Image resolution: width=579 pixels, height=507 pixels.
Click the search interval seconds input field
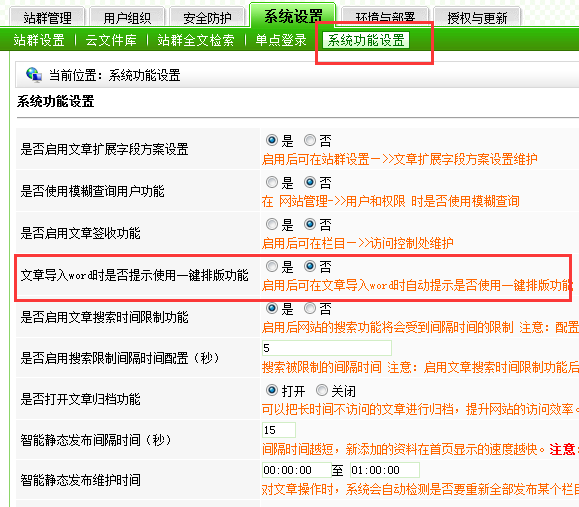click(x=326, y=348)
